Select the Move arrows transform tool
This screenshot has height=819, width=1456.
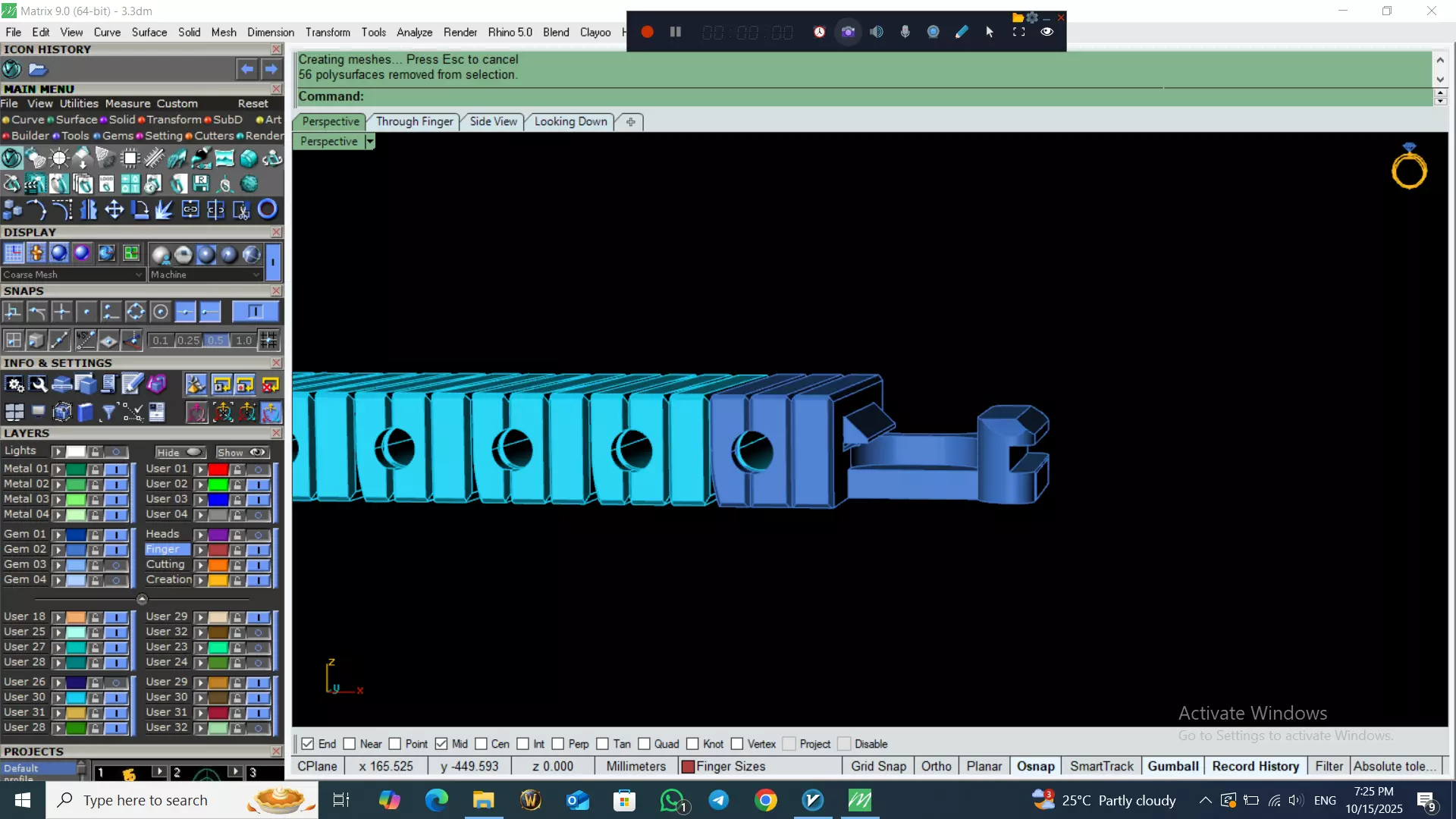point(115,209)
